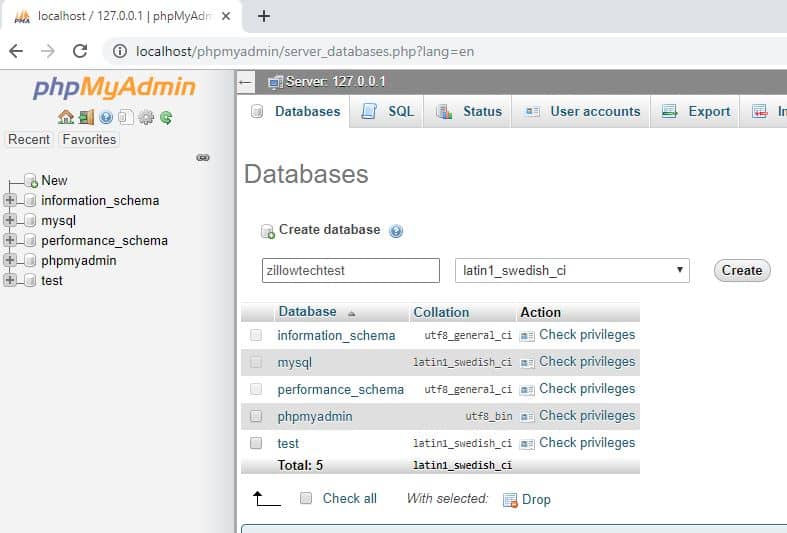Click the collapse navigation arrow beside Server
This screenshot has height=533, width=787.
tap(245, 82)
